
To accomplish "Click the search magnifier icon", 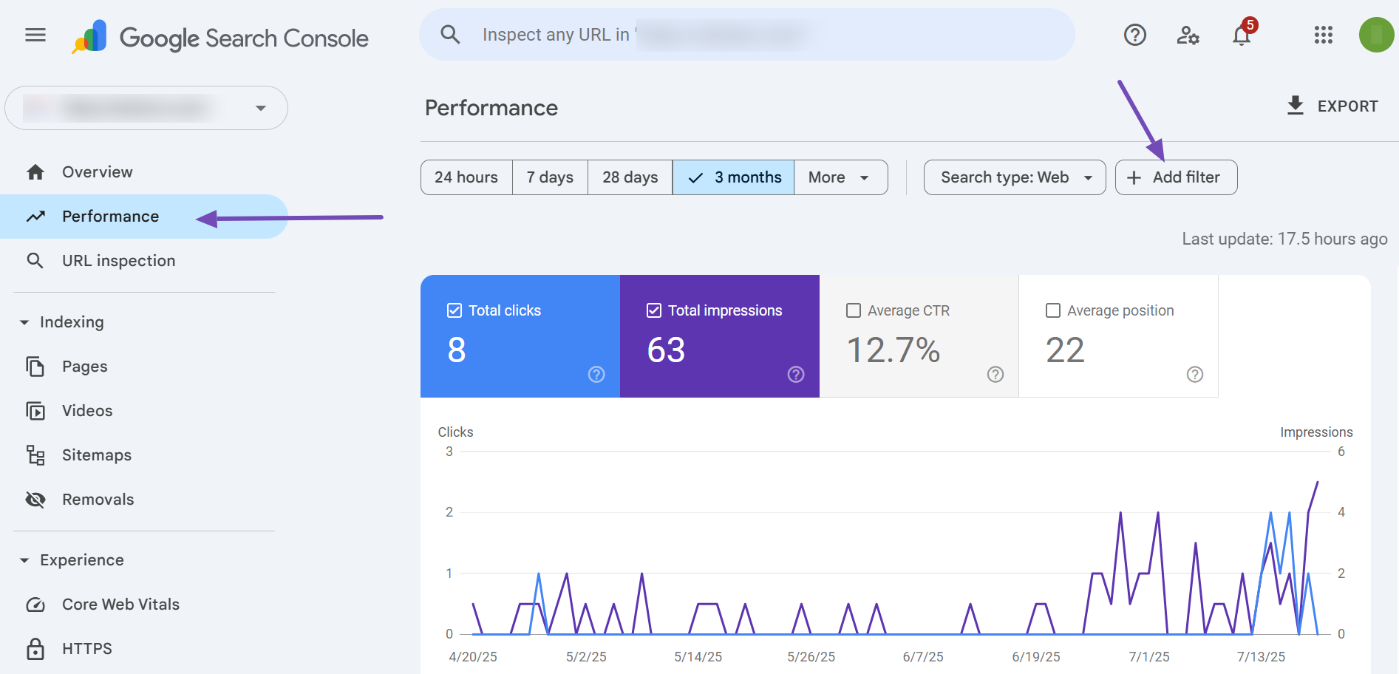I will point(451,35).
